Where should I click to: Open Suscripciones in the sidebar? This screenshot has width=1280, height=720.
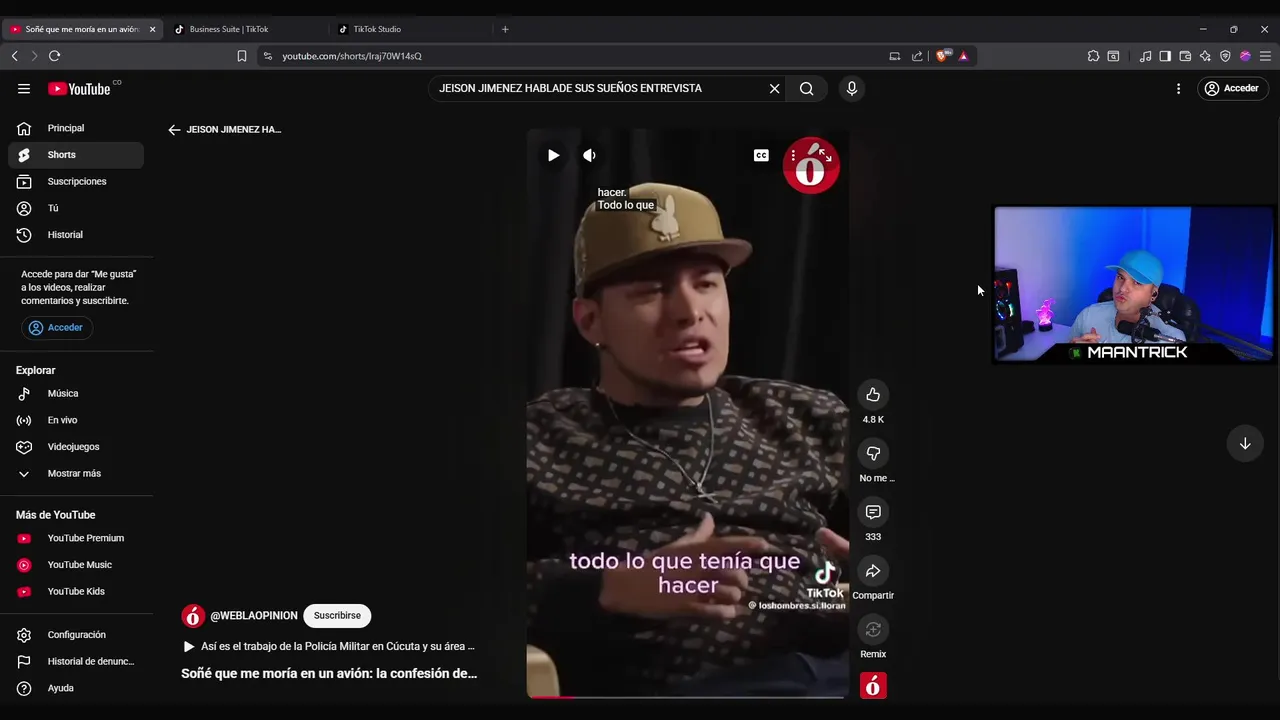click(x=76, y=181)
